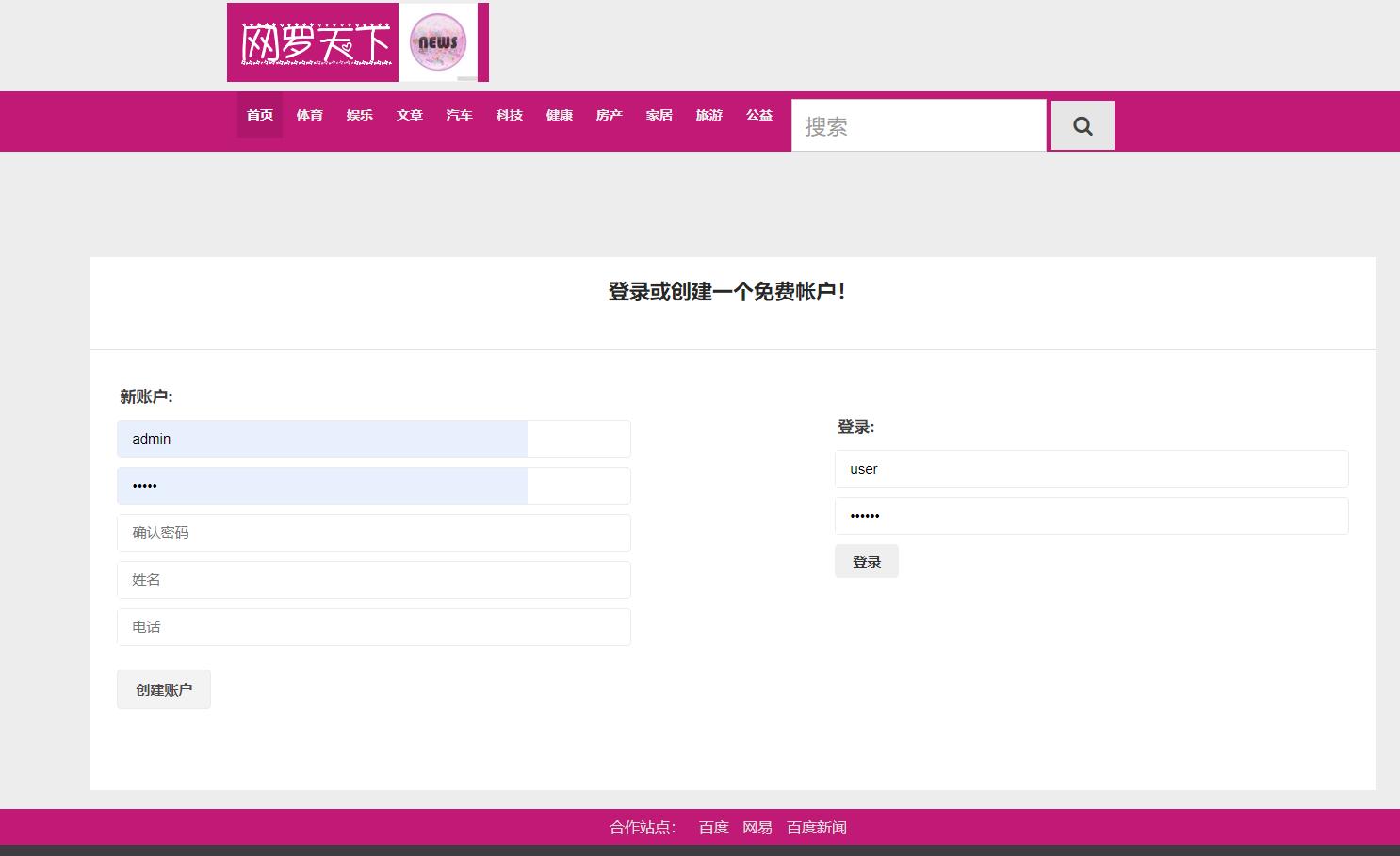1400x856 pixels.
Task: Open the 体育 section
Action: point(309,115)
